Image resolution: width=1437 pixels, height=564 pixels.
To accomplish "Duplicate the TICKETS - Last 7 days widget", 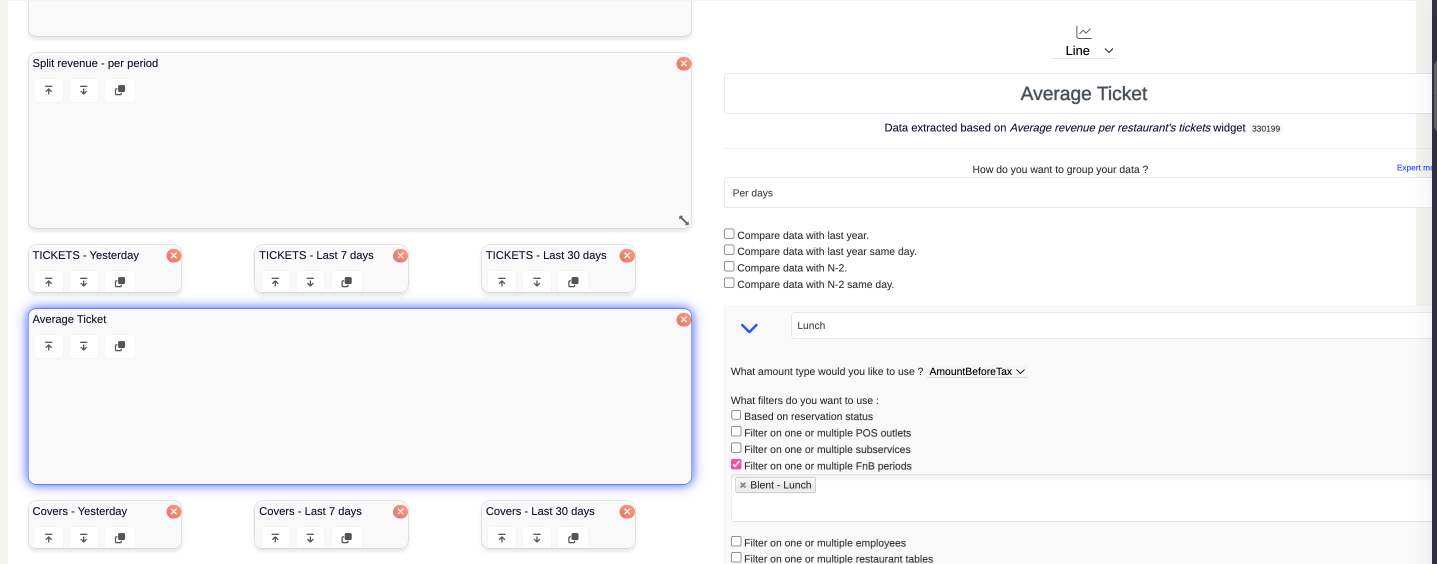I will click(346, 282).
